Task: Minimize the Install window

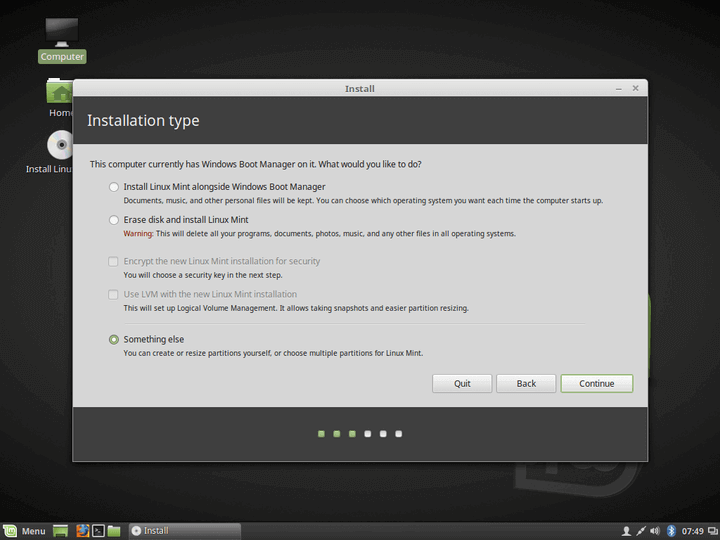Action: point(619,89)
